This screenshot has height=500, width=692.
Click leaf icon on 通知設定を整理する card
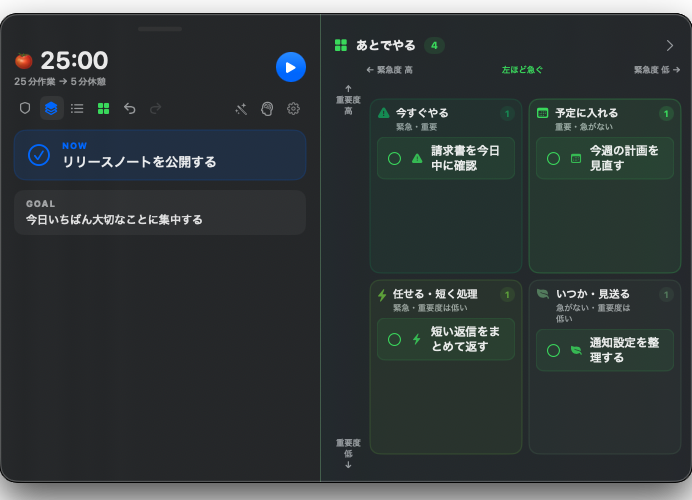576,350
